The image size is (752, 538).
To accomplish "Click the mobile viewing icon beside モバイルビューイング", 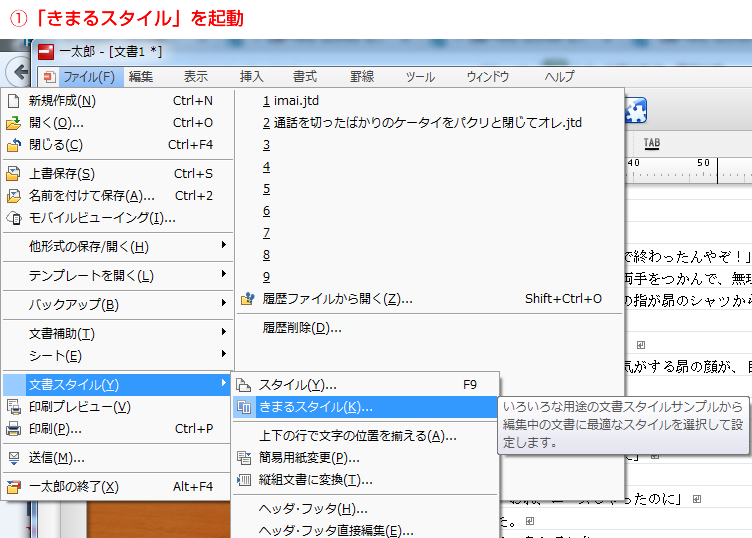I will (x=14, y=218).
